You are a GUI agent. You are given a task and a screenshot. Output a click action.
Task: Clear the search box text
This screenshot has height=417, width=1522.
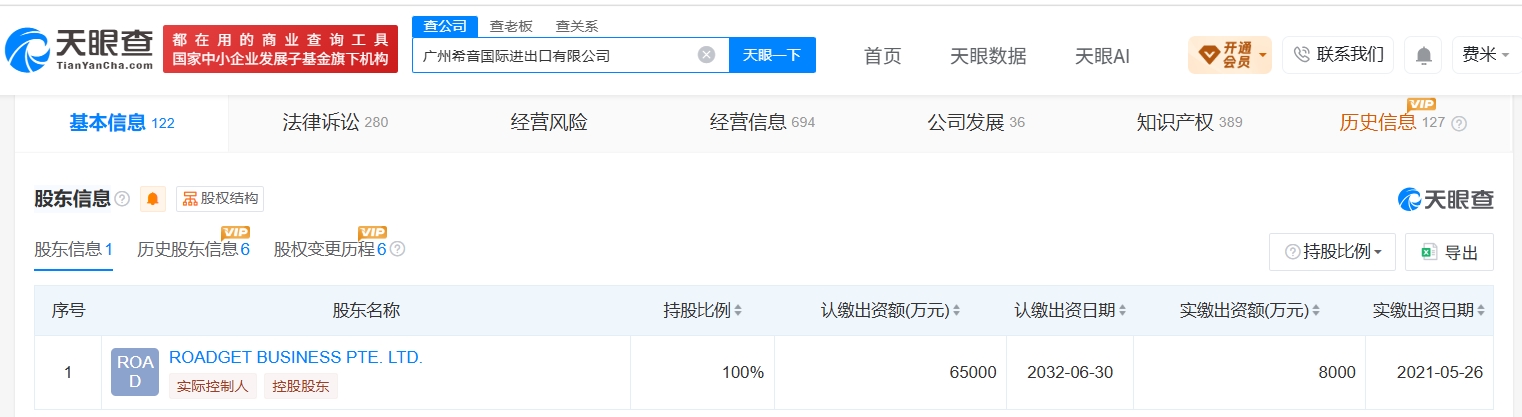(x=706, y=55)
